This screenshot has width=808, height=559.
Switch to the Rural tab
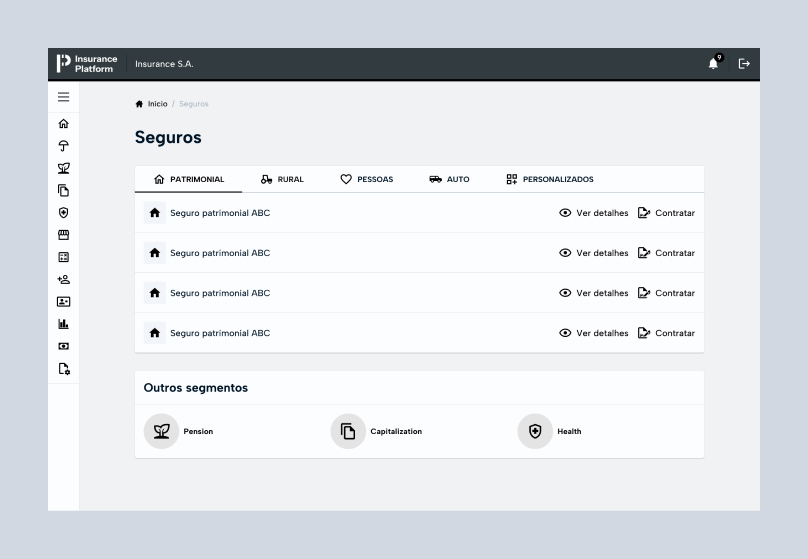point(282,179)
